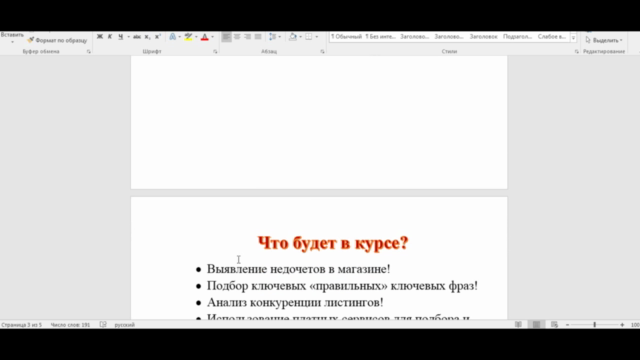
Task: Click the borders icon
Action: (309, 37)
